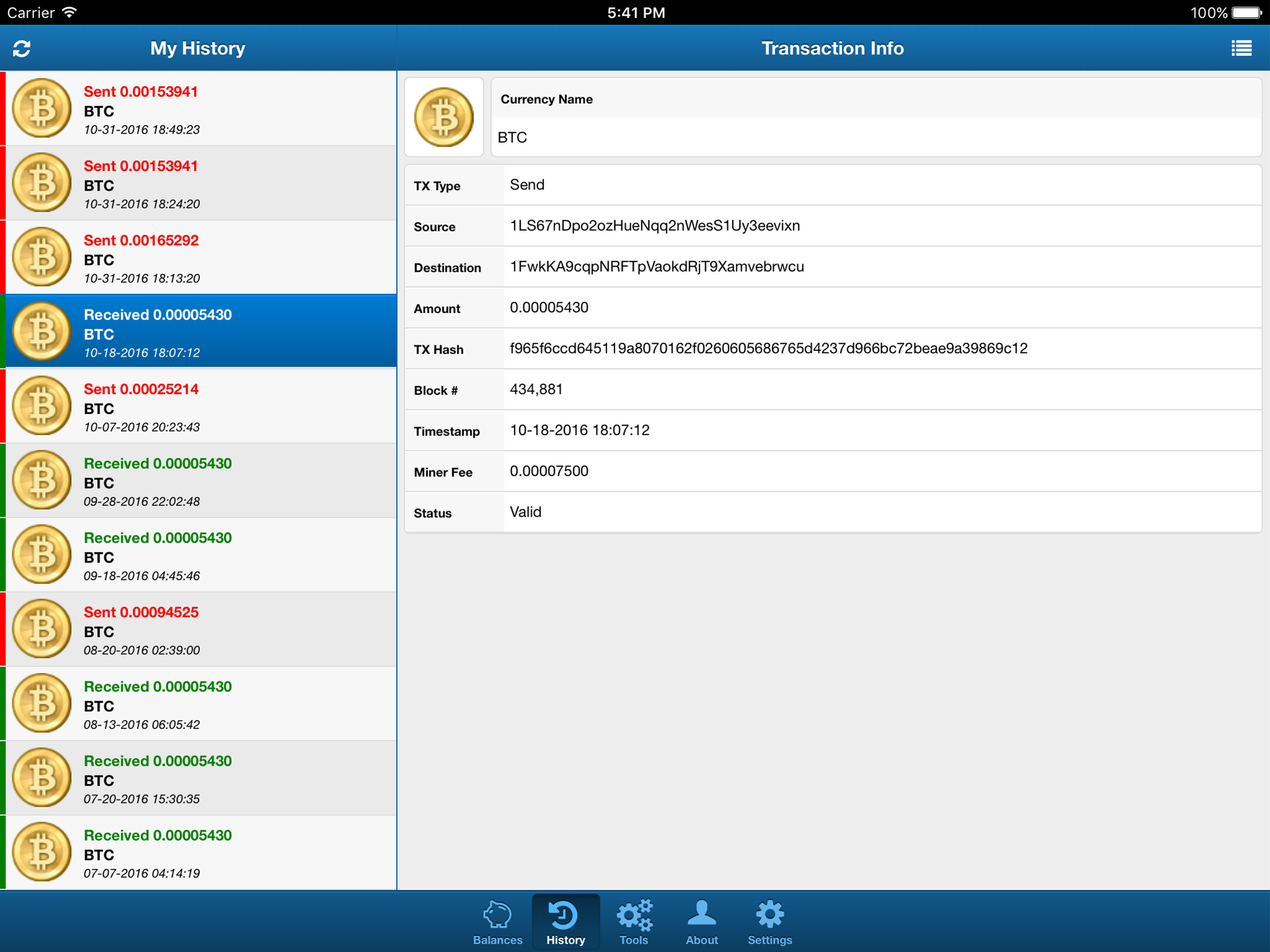Image resolution: width=1270 pixels, height=952 pixels.
Task: Select Sent 0.00153941 transaction at 18:24:20
Action: coord(198,183)
